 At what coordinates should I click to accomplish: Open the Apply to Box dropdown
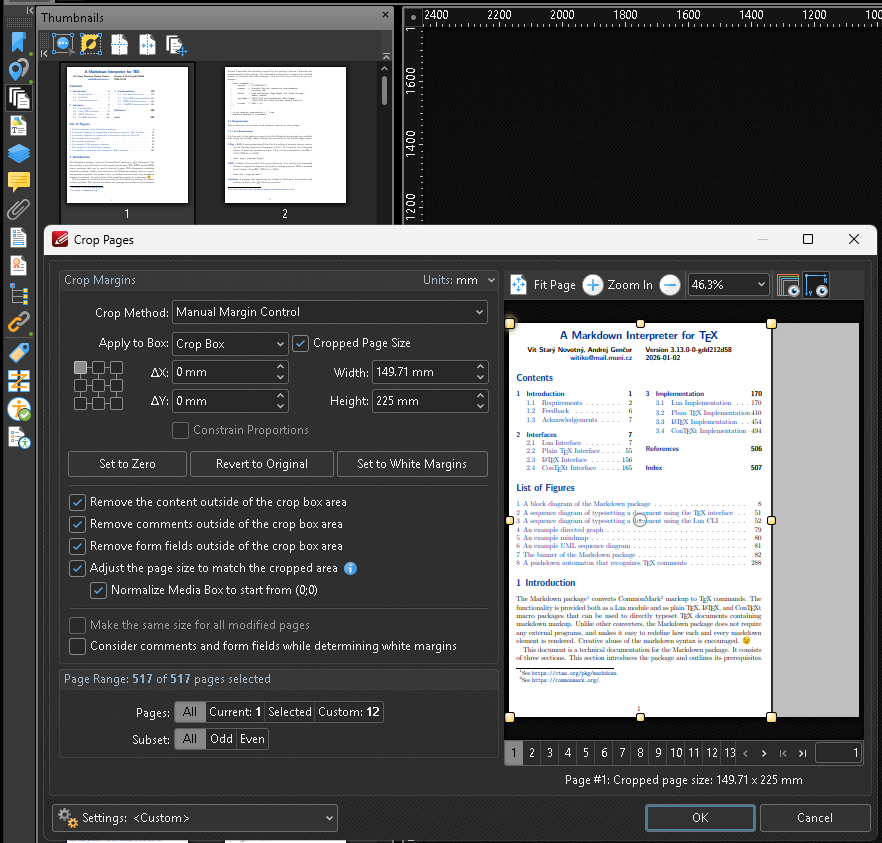pyautogui.click(x=230, y=343)
